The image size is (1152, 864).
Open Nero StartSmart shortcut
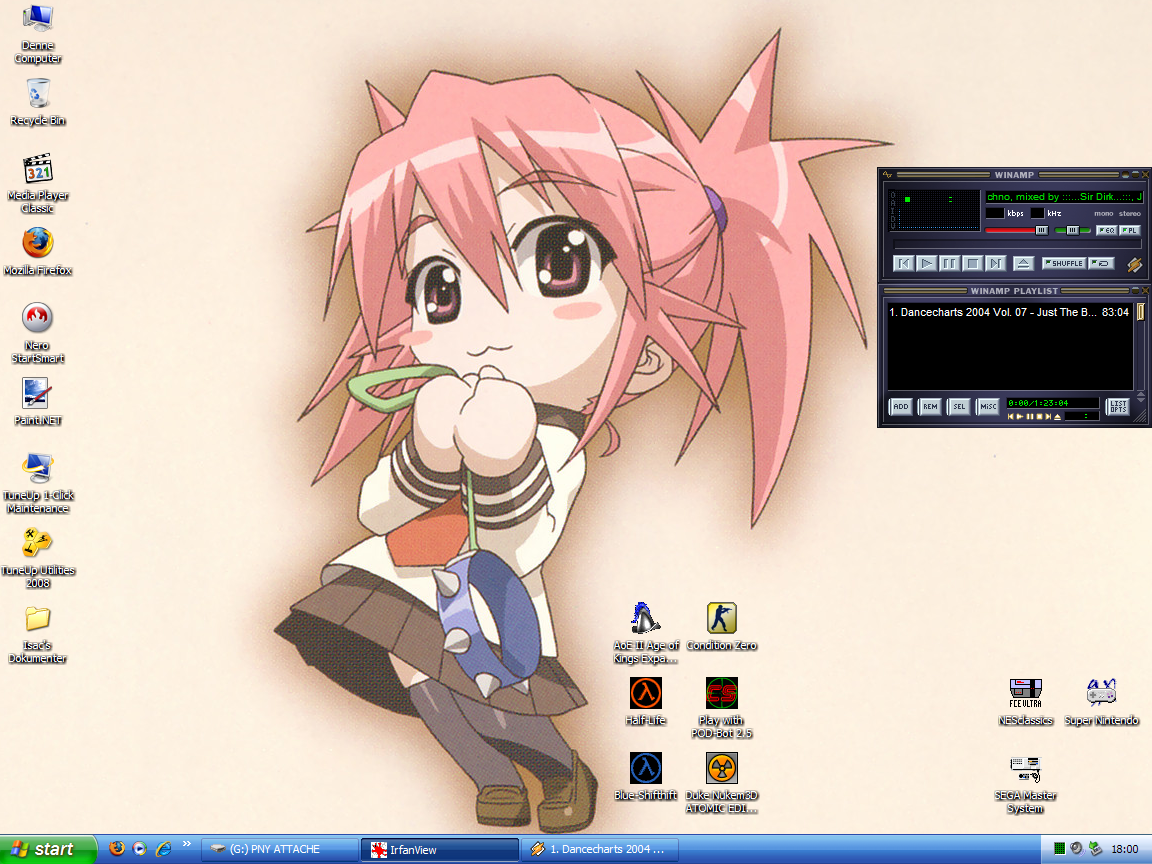[37, 333]
